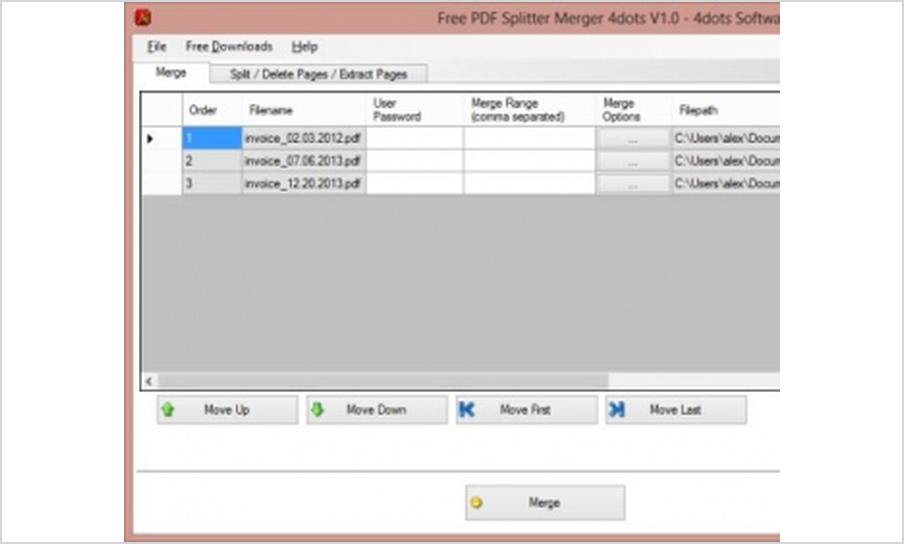The height and width of the screenshot is (544, 904).
Task: Click the Merge Range column header
Action: pos(529,110)
